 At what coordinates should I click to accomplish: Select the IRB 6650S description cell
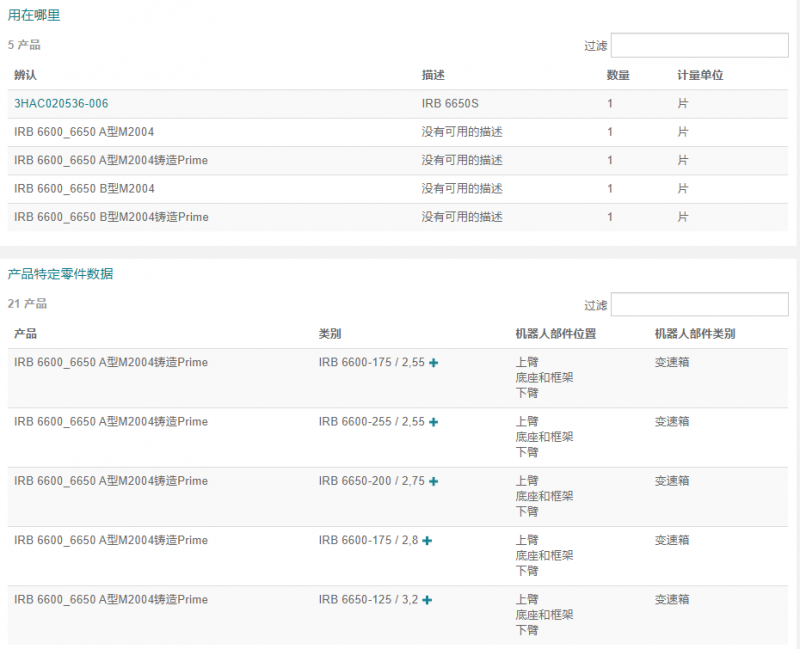coord(450,104)
